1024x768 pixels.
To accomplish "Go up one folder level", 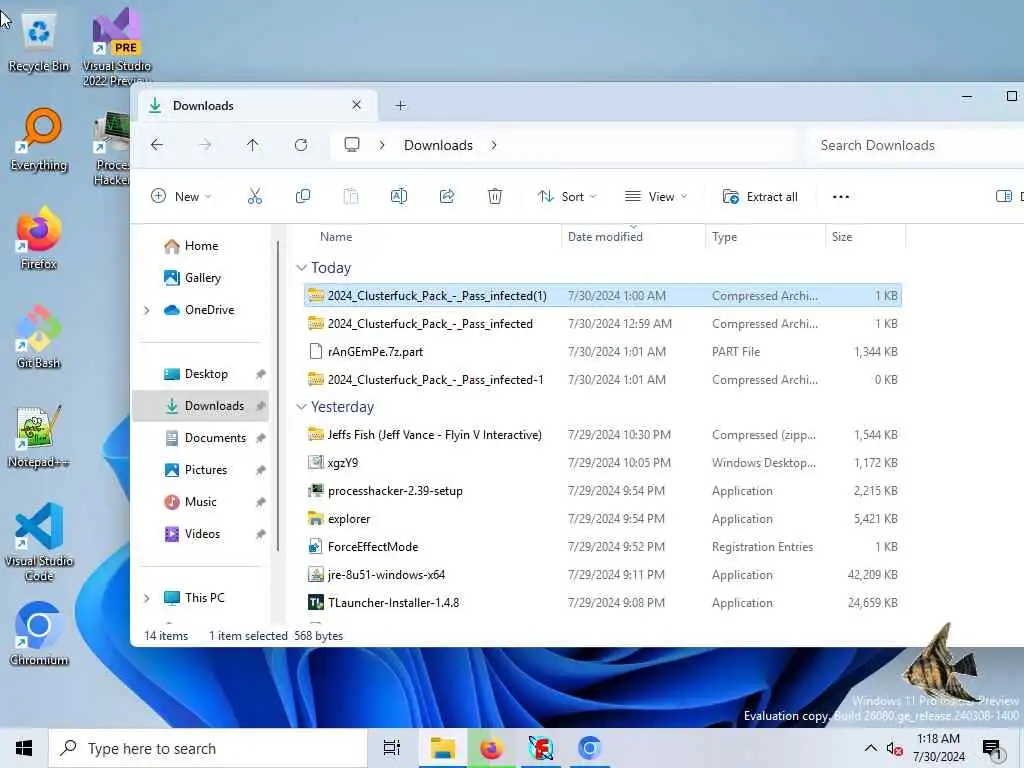I will click(x=253, y=145).
